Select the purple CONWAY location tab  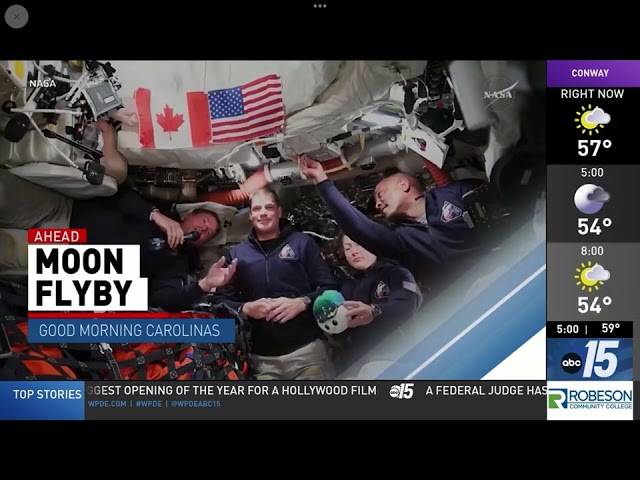tap(590, 73)
